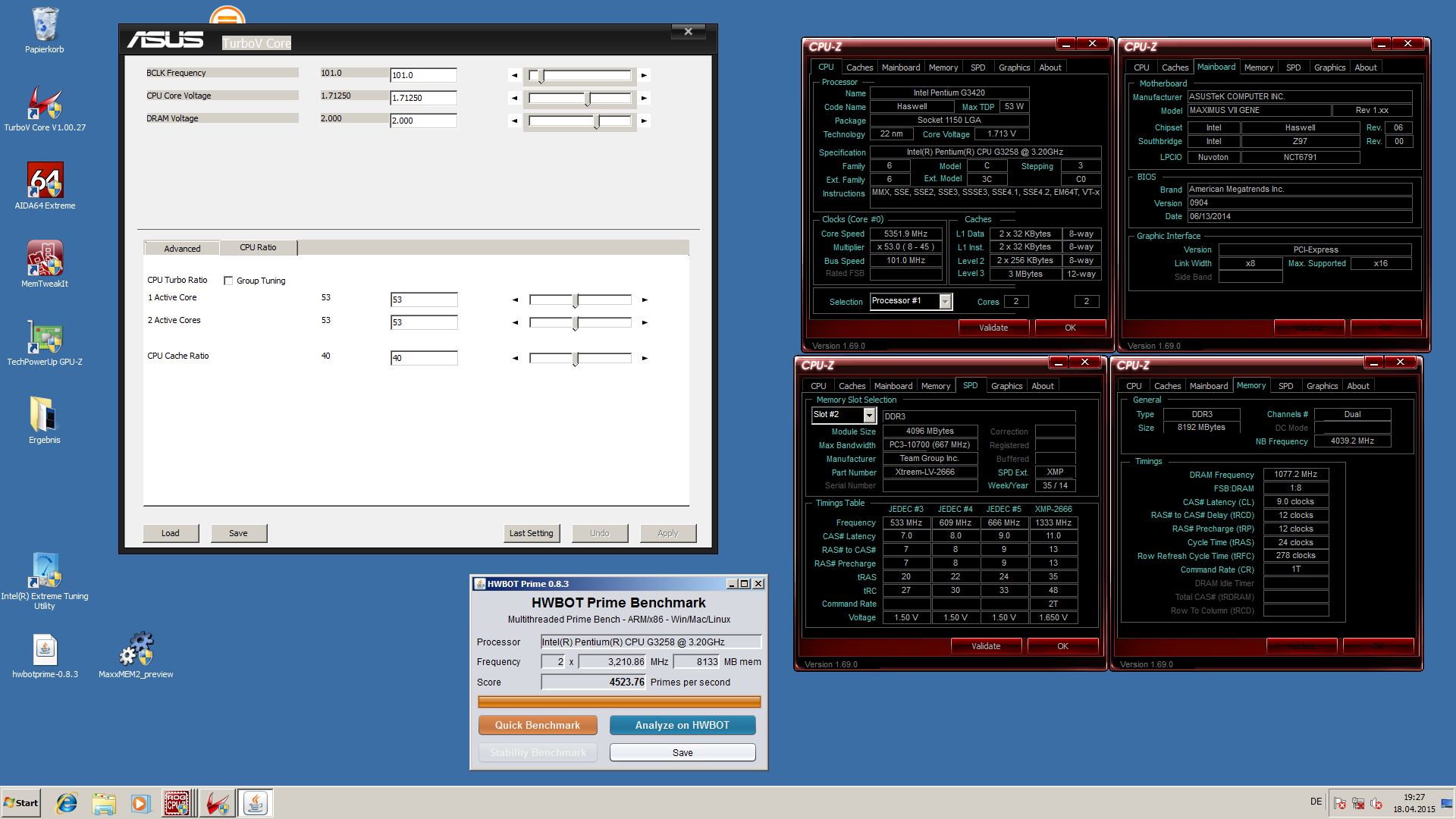Launch Intel Extreme Tuning Utility shortcut
This screenshot has height=819, width=1456.
45,581
